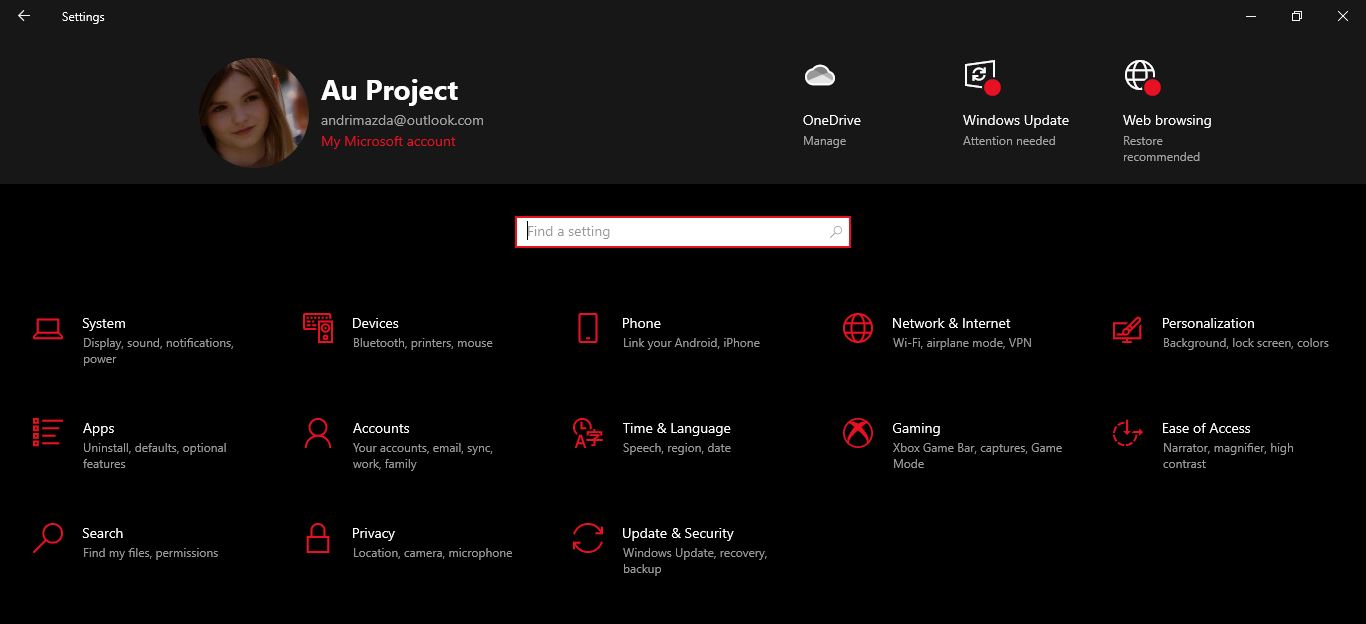
Task: Click the Windows Update label in header
Action: [1016, 120]
